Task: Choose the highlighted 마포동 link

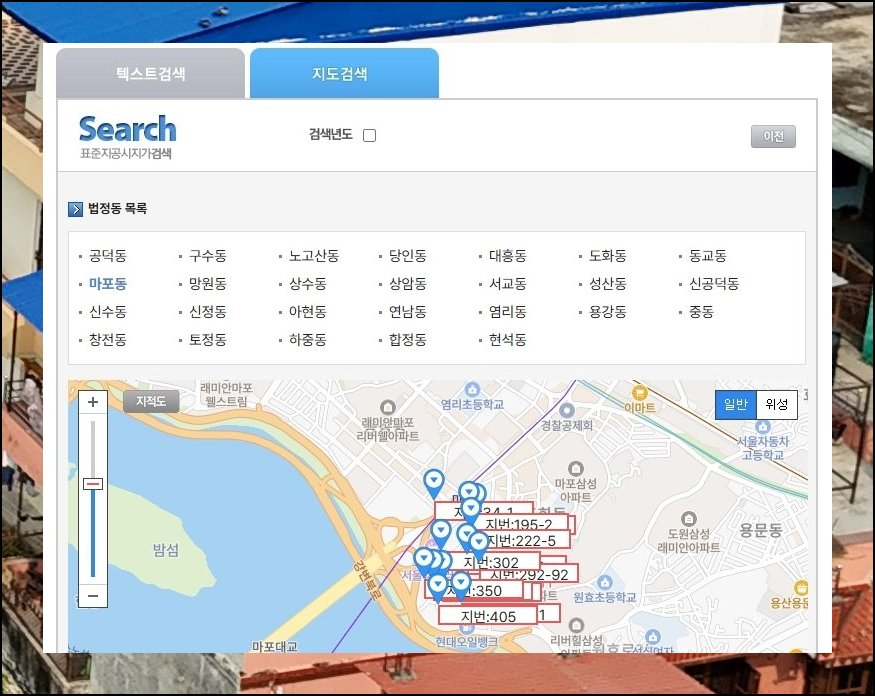Action: (x=108, y=284)
